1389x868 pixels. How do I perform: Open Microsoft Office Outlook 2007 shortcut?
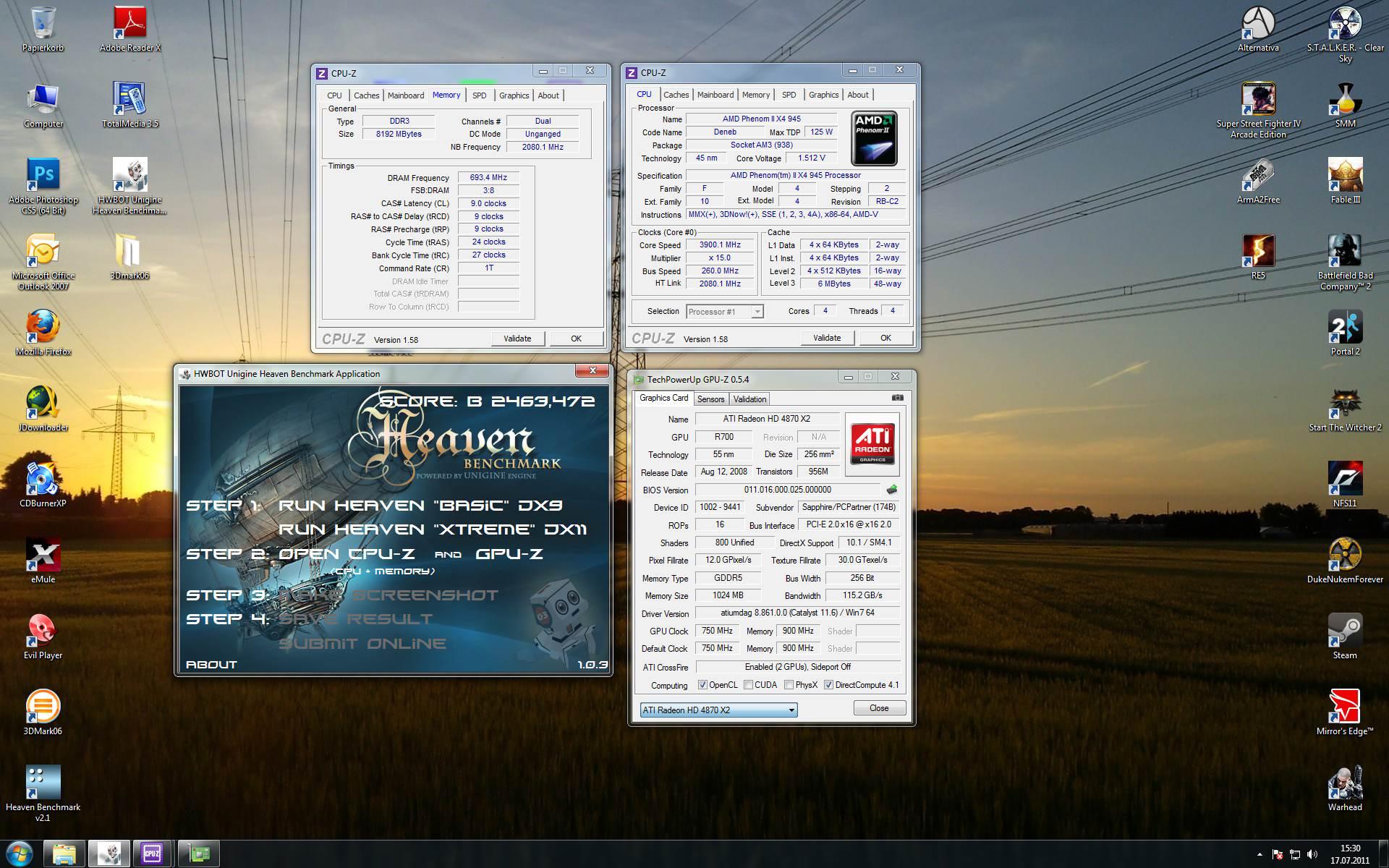[x=43, y=262]
